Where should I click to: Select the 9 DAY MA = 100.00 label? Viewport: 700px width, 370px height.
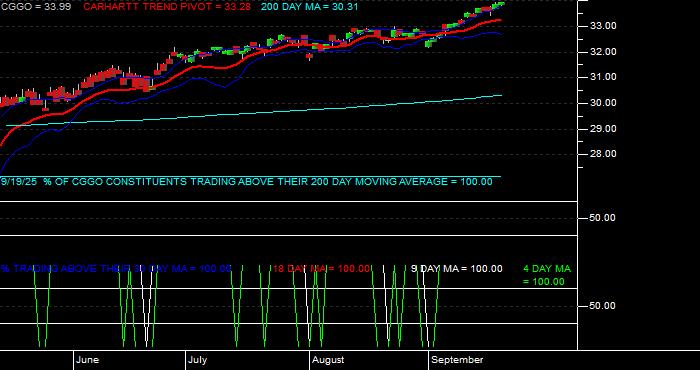[x=456, y=269]
